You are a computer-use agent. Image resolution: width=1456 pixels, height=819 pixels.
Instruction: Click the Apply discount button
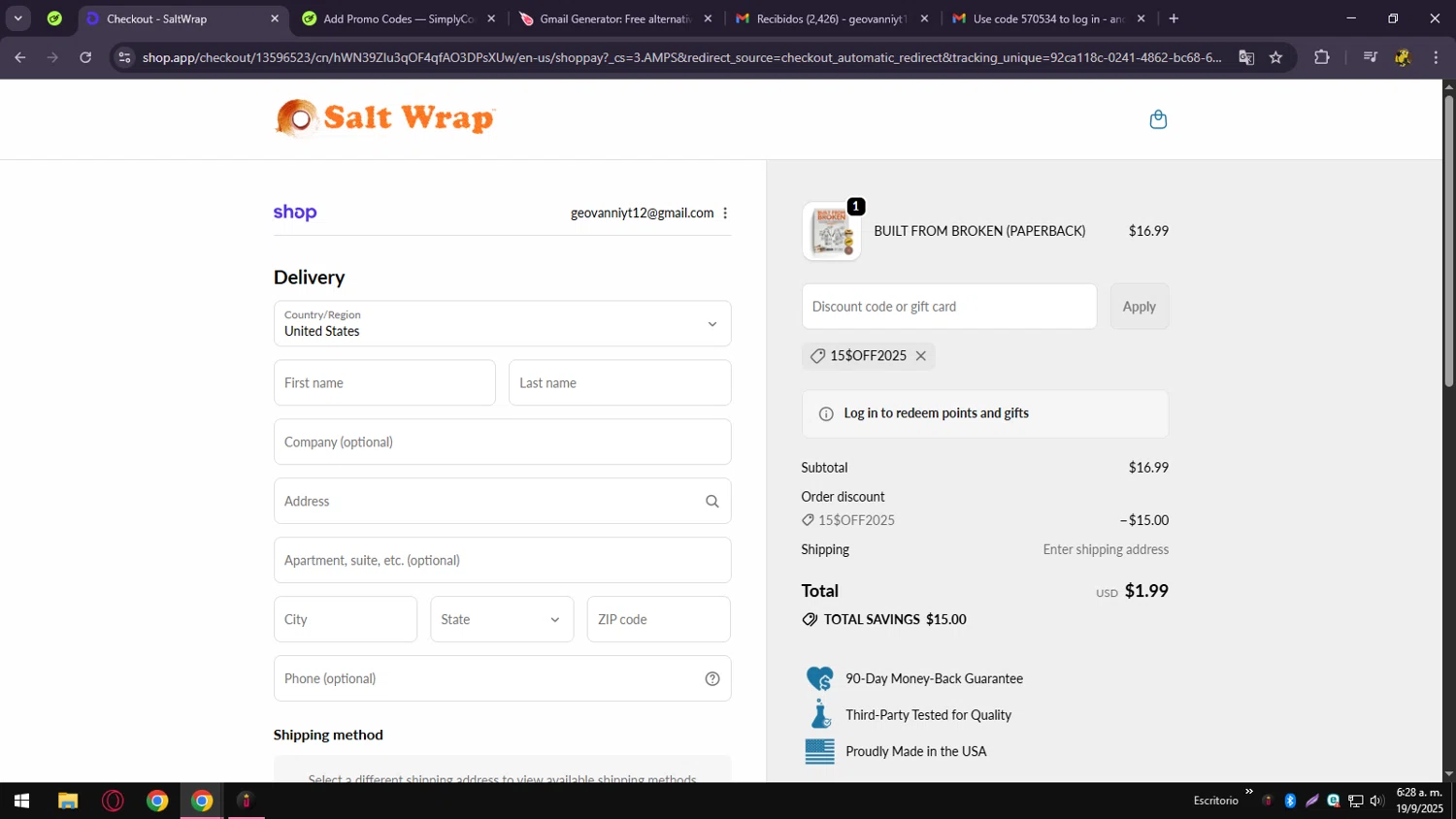click(x=1139, y=307)
